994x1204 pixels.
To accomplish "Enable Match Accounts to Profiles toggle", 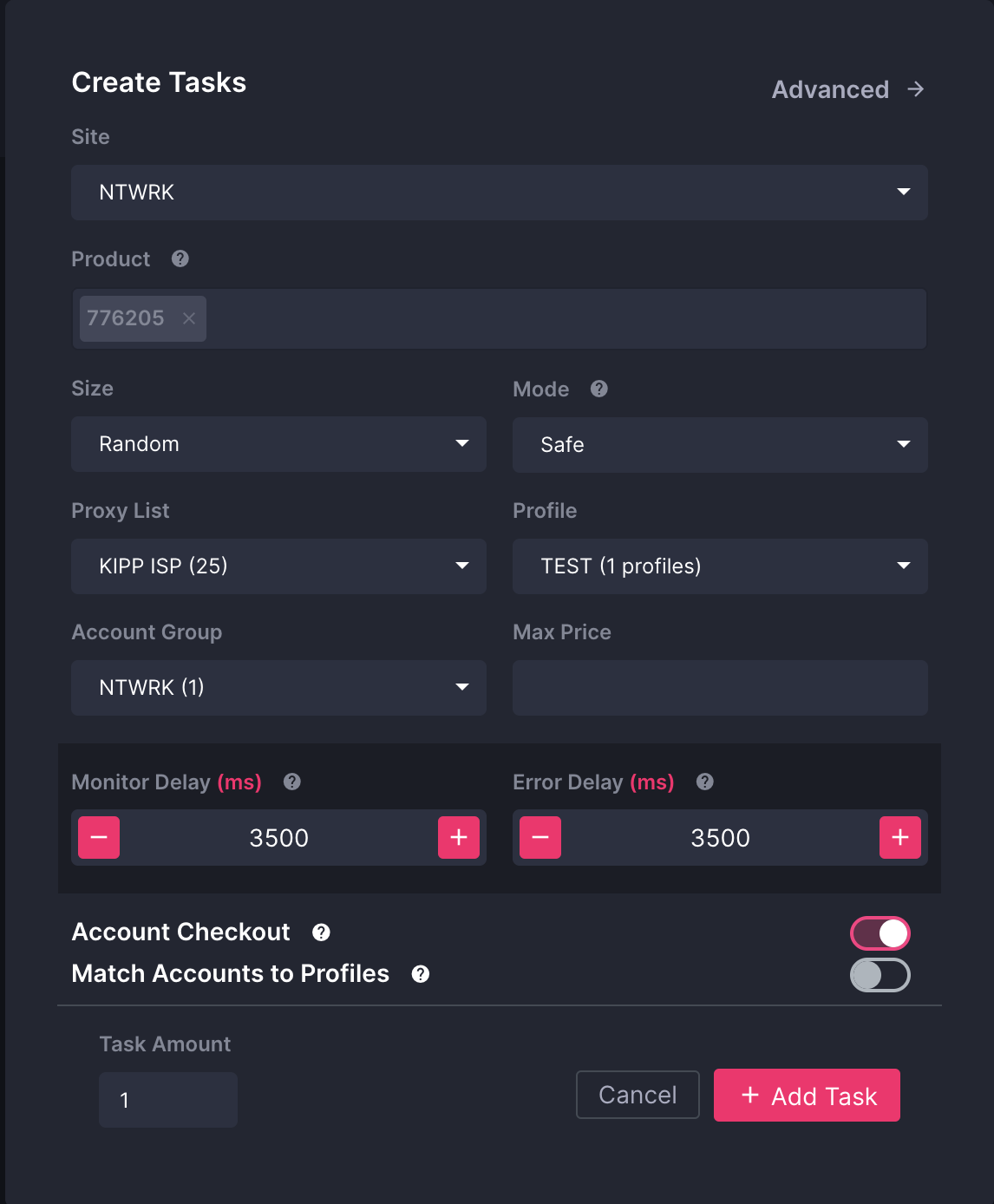I will [x=880, y=975].
